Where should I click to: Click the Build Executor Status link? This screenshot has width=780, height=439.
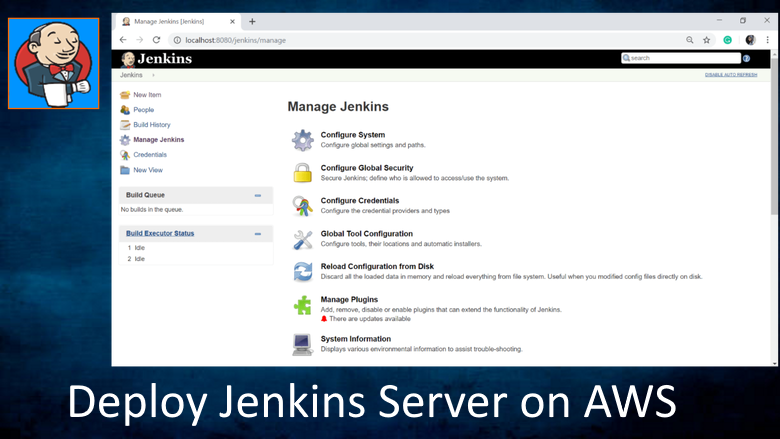click(x=160, y=233)
